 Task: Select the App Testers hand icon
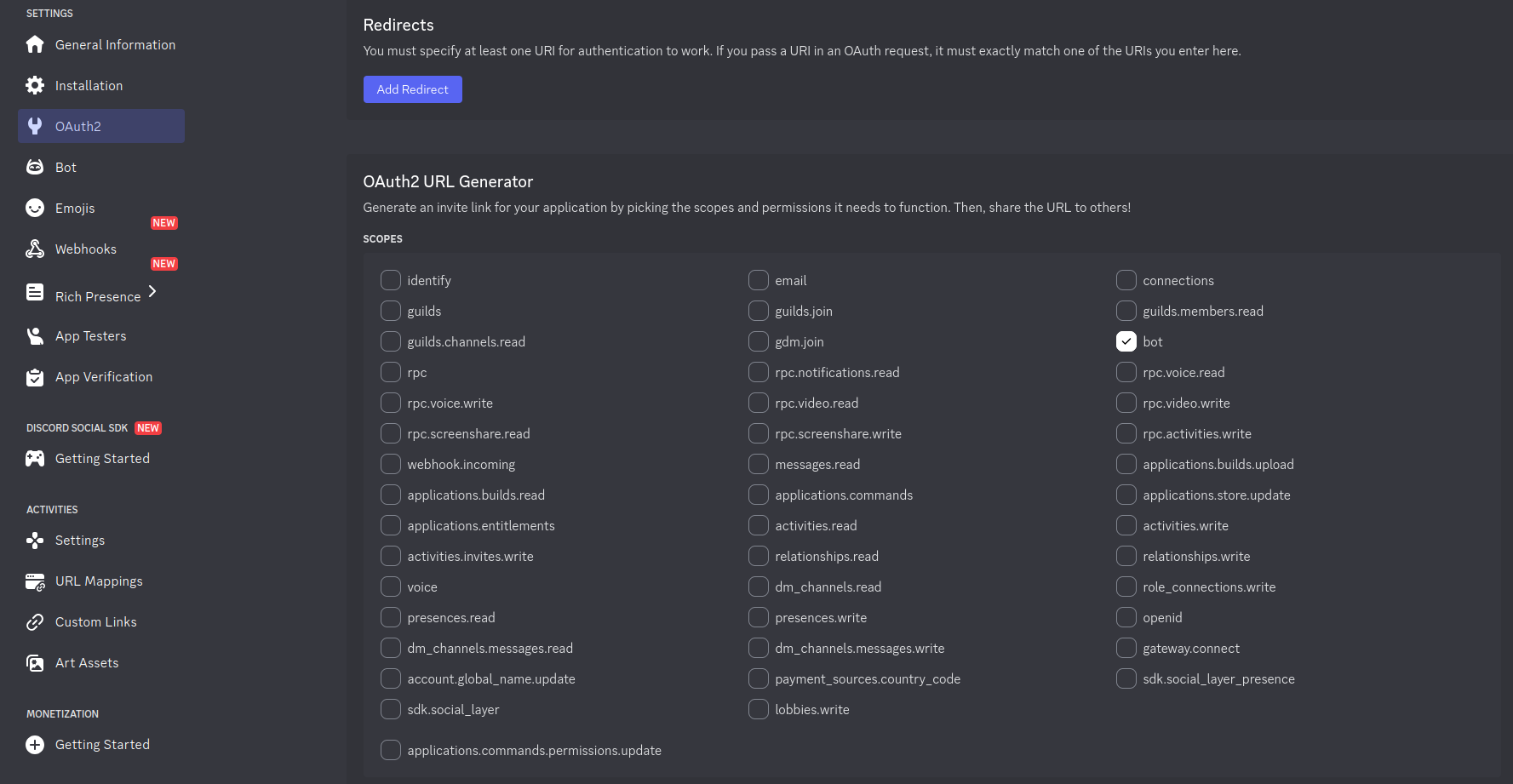pyautogui.click(x=34, y=335)
